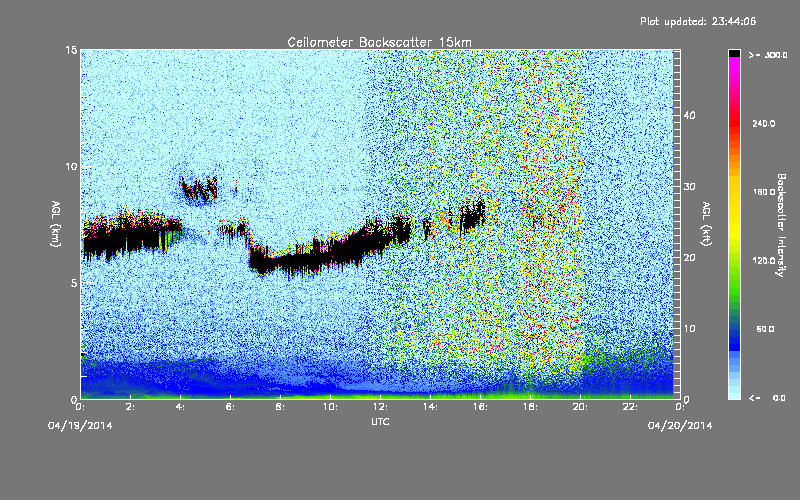This screenshot has height=500, width=800.
Task: Click the "6:" hour tick on the time axis
Action: coord(230,407)
